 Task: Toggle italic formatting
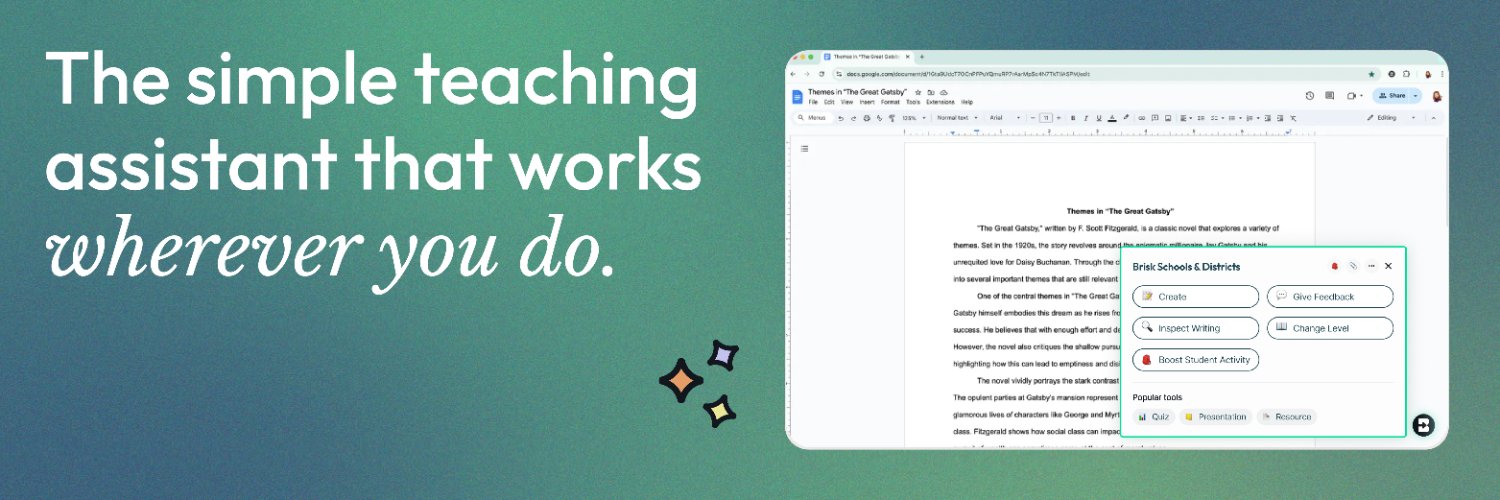[1086, 118]
